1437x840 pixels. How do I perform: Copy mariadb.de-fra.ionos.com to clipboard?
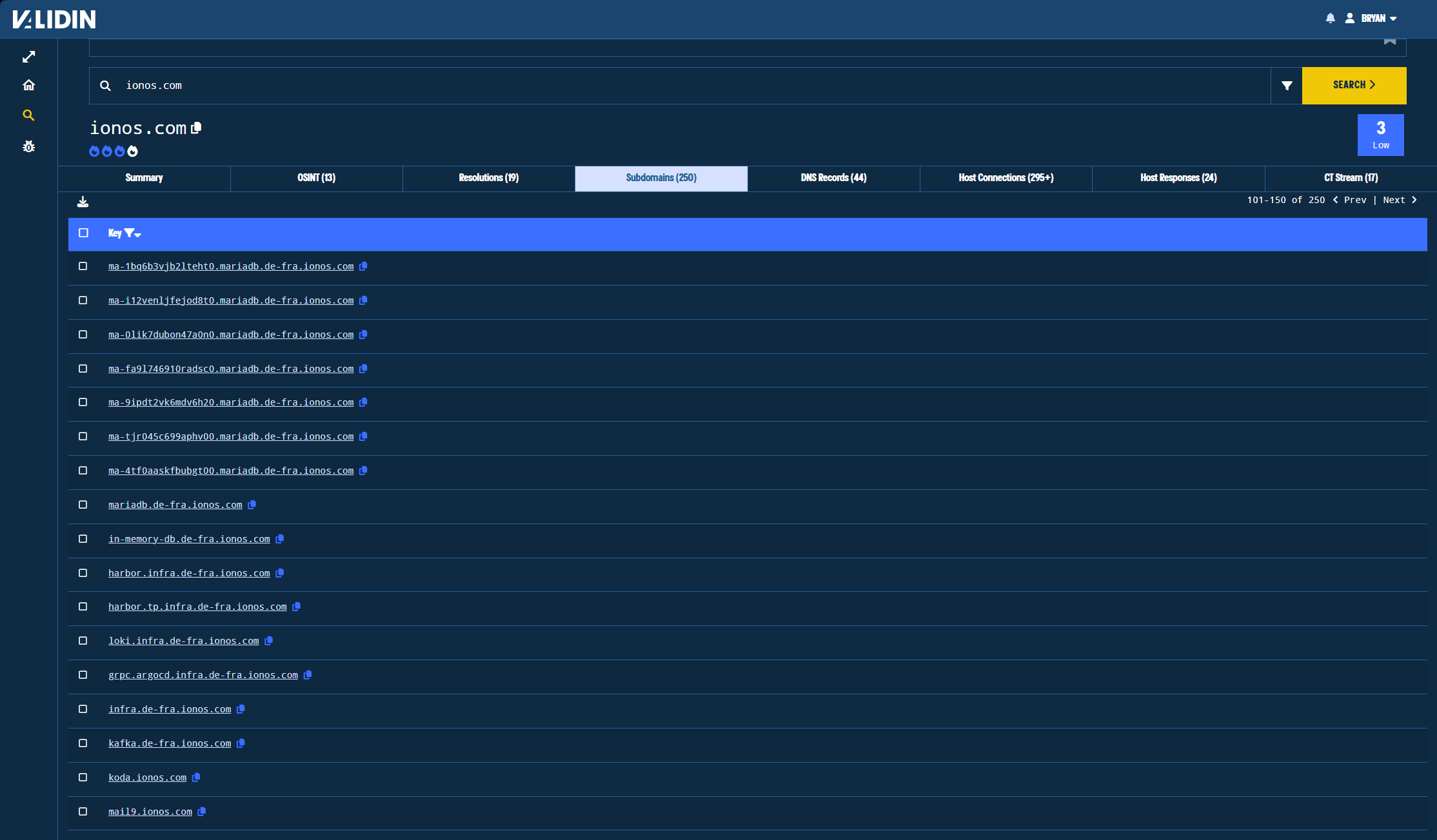pos(252,505)
